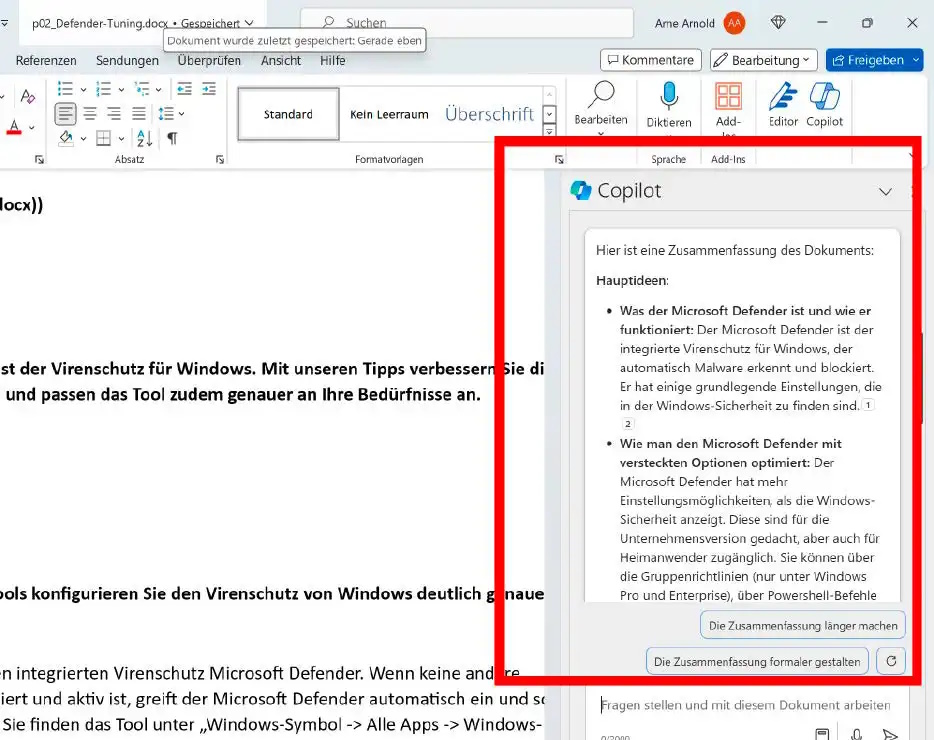Apply the "Kein Leerraum" style
Image resolution: width=934 pixels, height=740 pixels.
(389, 114)
